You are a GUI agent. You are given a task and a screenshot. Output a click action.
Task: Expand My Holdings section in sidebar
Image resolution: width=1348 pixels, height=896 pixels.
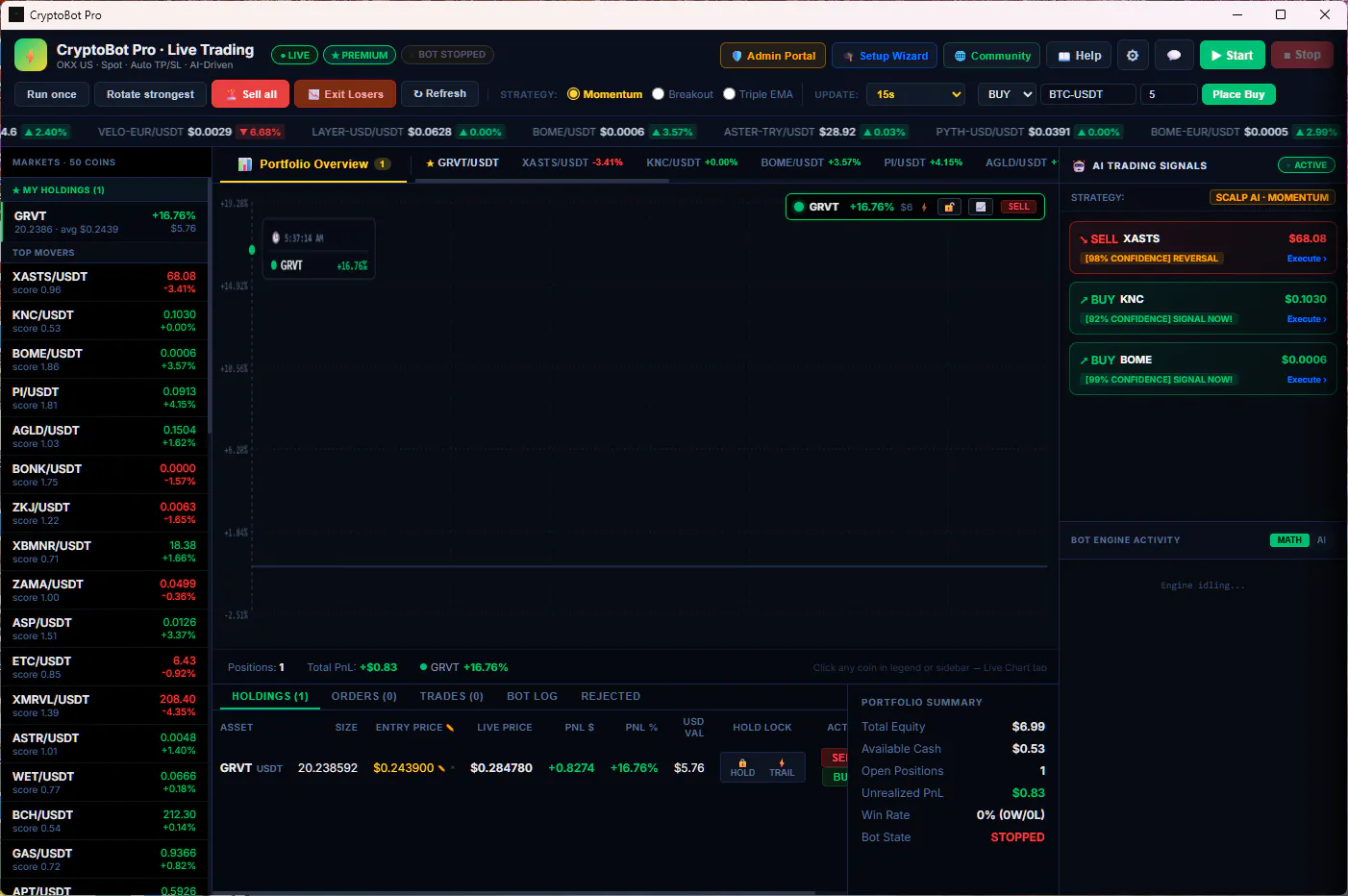[105, 190]
